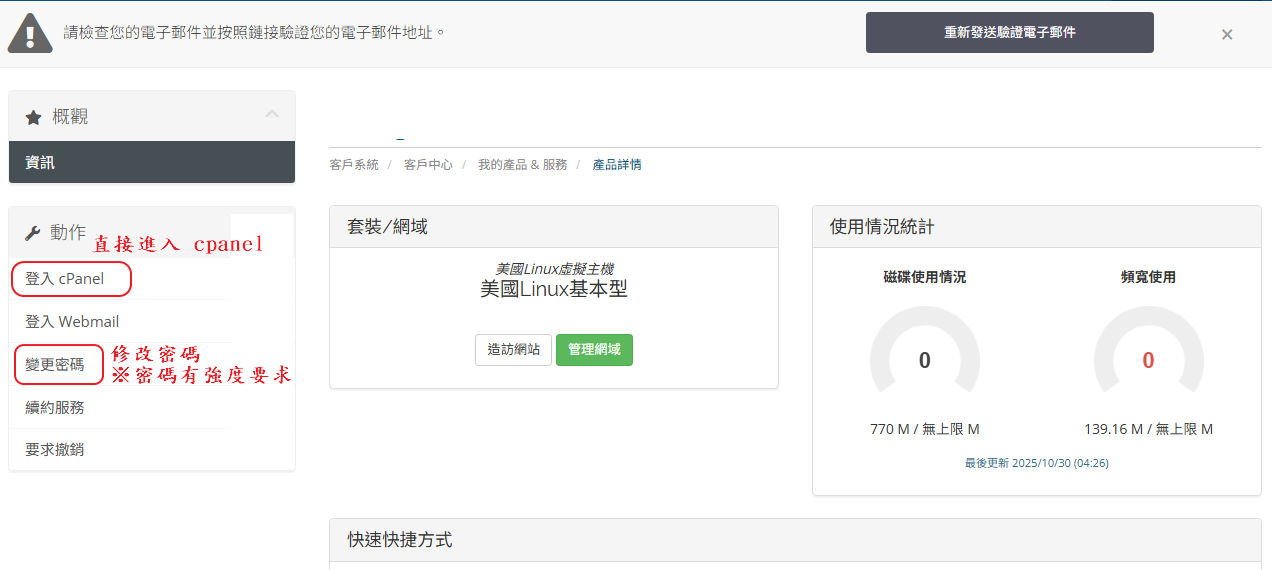Select 續約服務 in actions menu

point(55,407)
